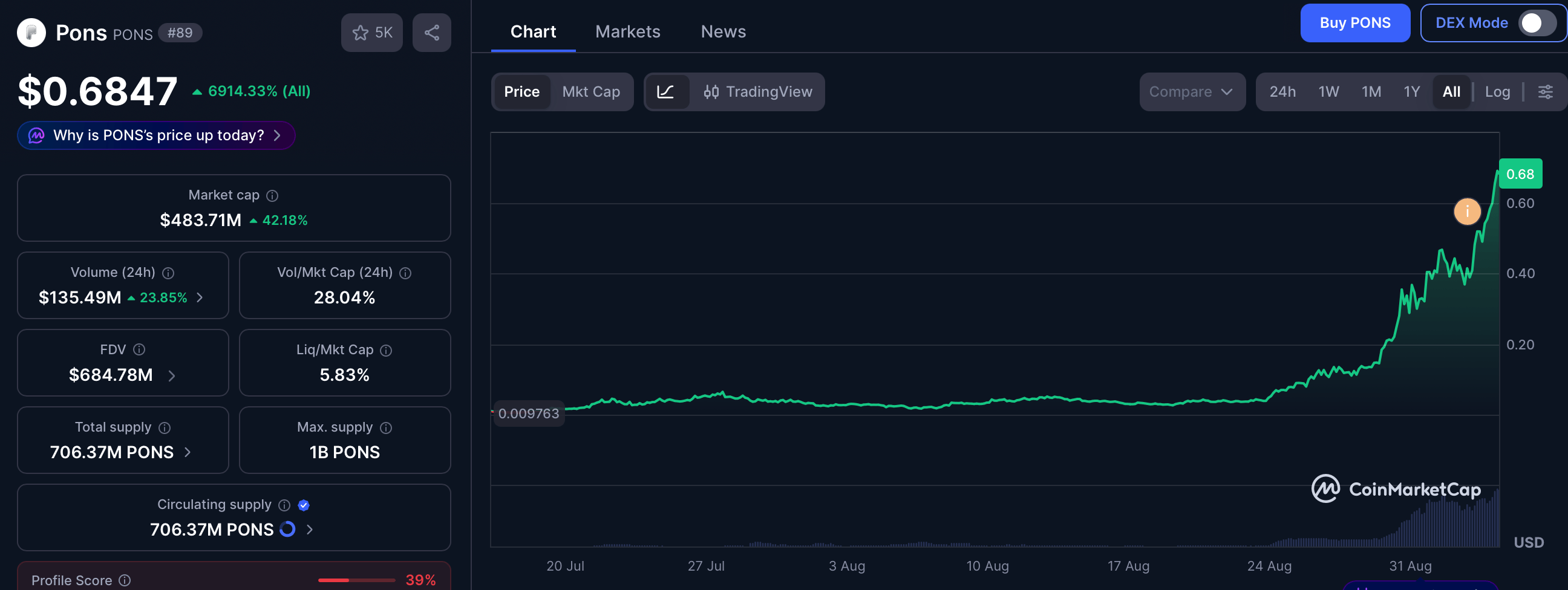Viewport: 1568px width, 590px height.
Task: Open the Max. supply info icon
Action: click(386, 427)
